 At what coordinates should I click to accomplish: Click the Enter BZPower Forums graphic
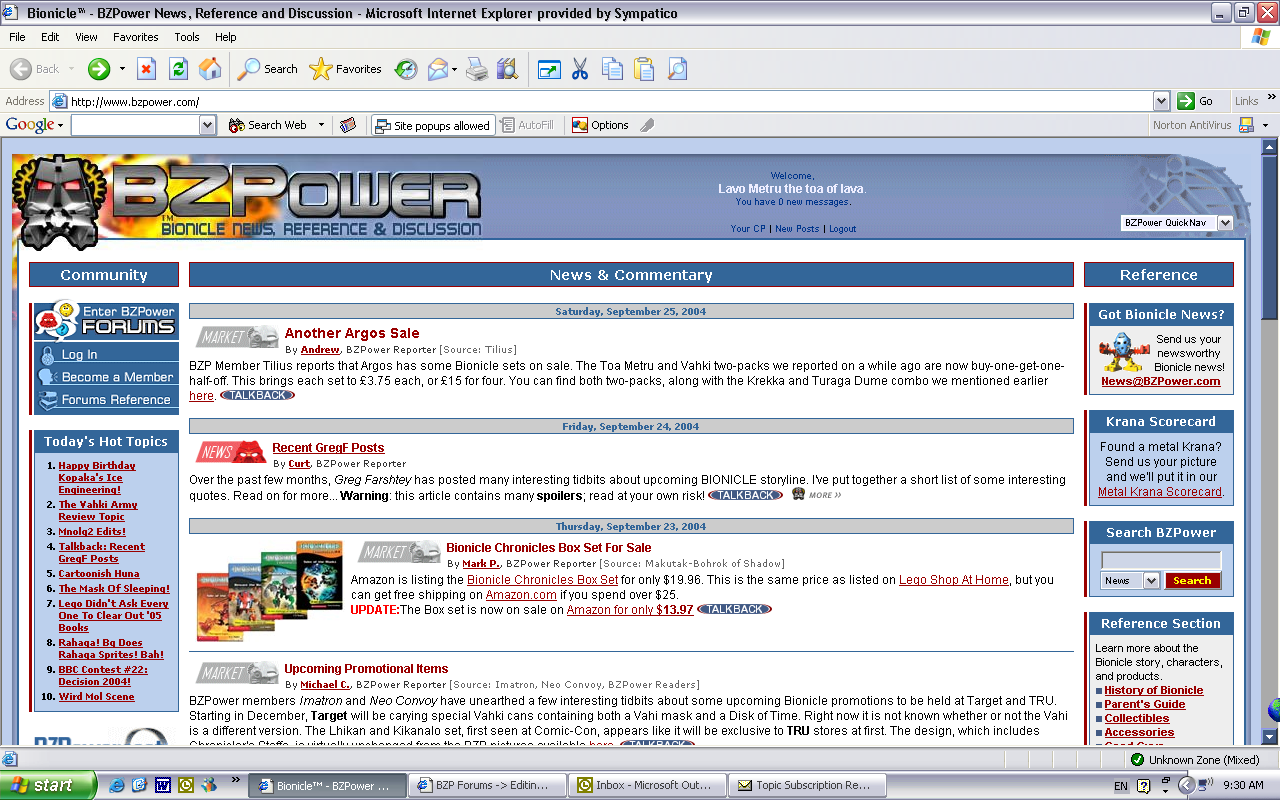click(x=106, y=321)
